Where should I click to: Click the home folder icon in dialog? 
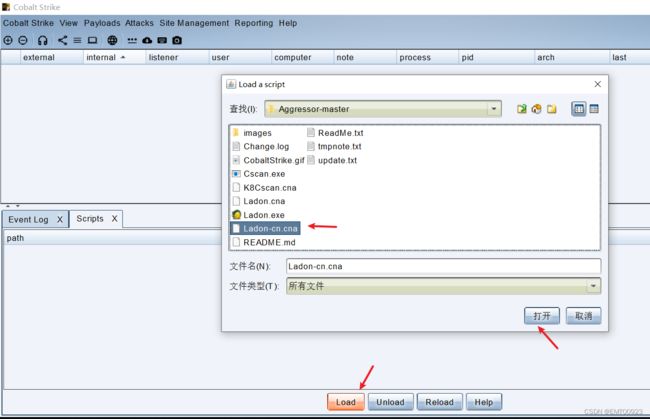click(x=536, y=109)
